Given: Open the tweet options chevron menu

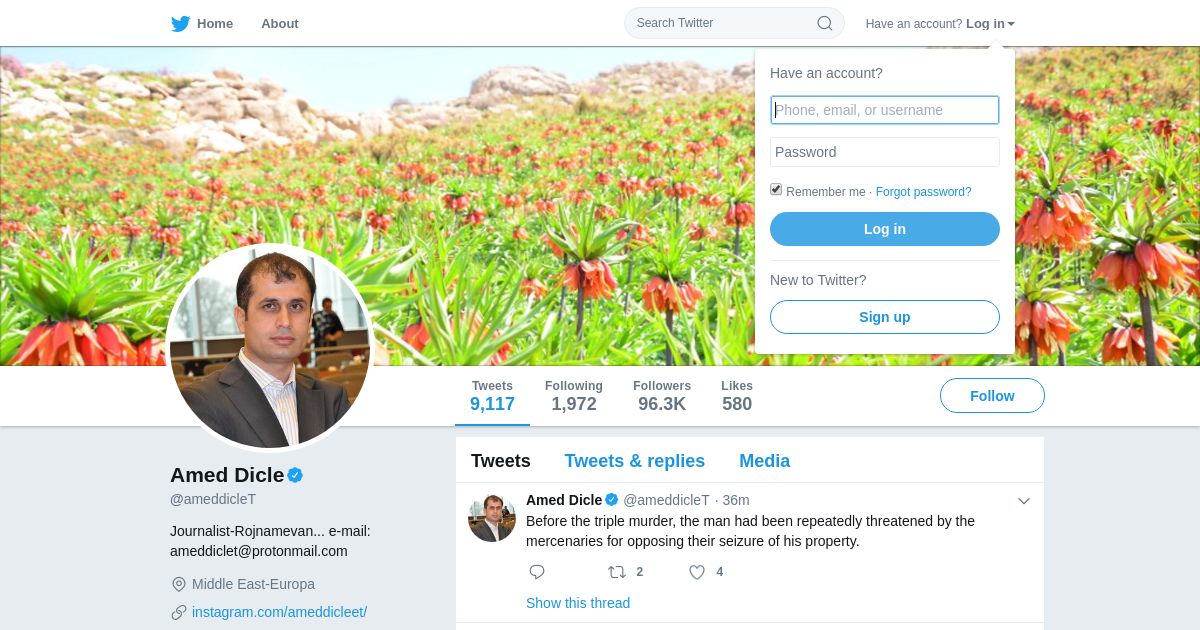Looking at the screenshot, I should pos(1024,501).
